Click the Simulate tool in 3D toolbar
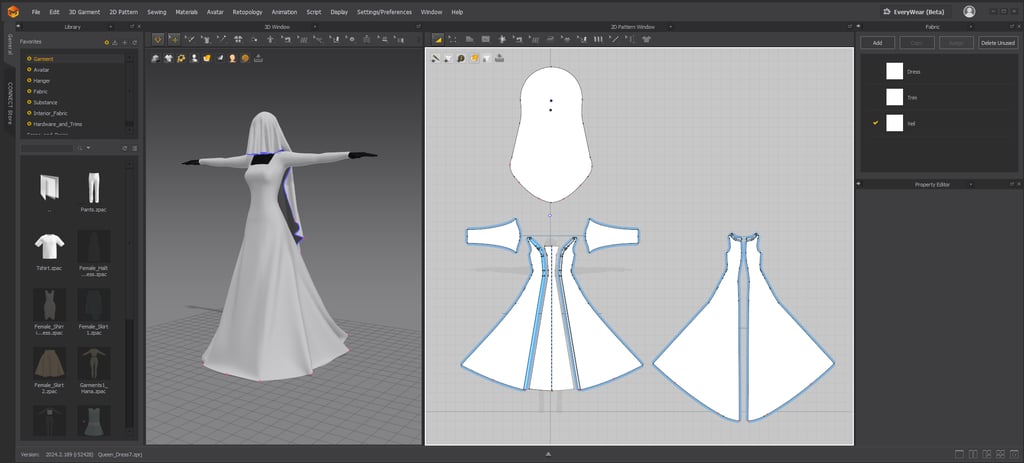The width and height of the screenshot is (1024, 463). pos(158,39)
